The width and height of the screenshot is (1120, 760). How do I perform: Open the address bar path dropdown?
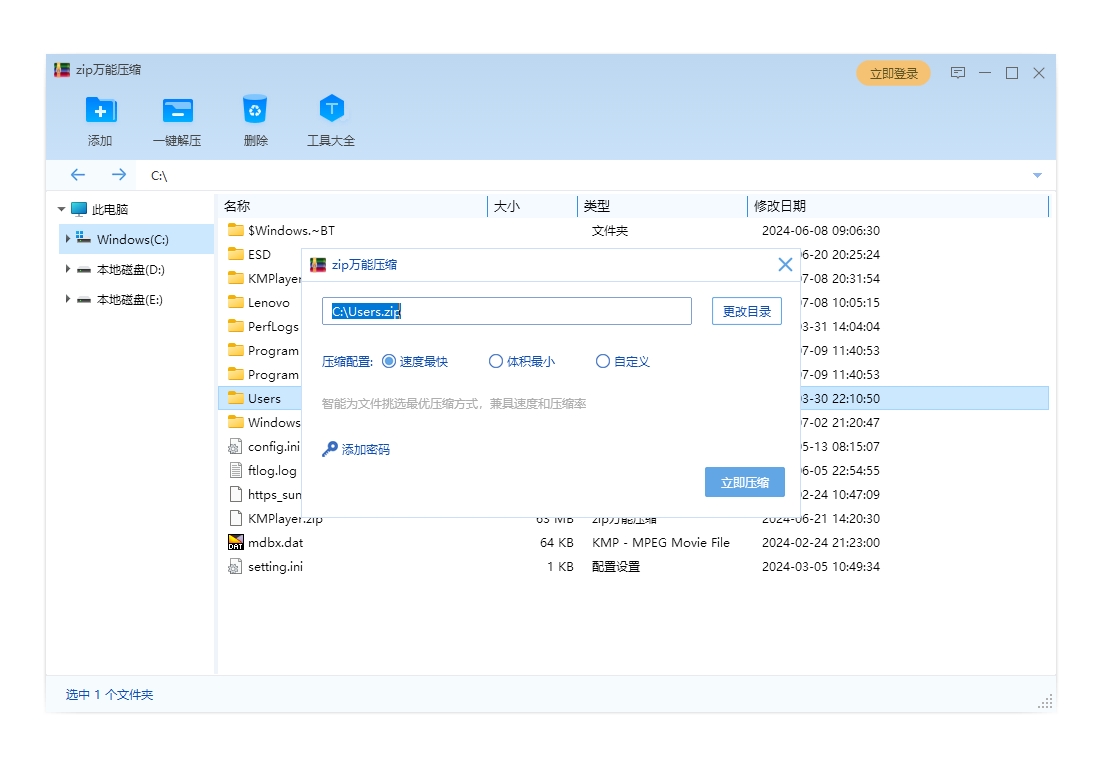(1037, 176)
